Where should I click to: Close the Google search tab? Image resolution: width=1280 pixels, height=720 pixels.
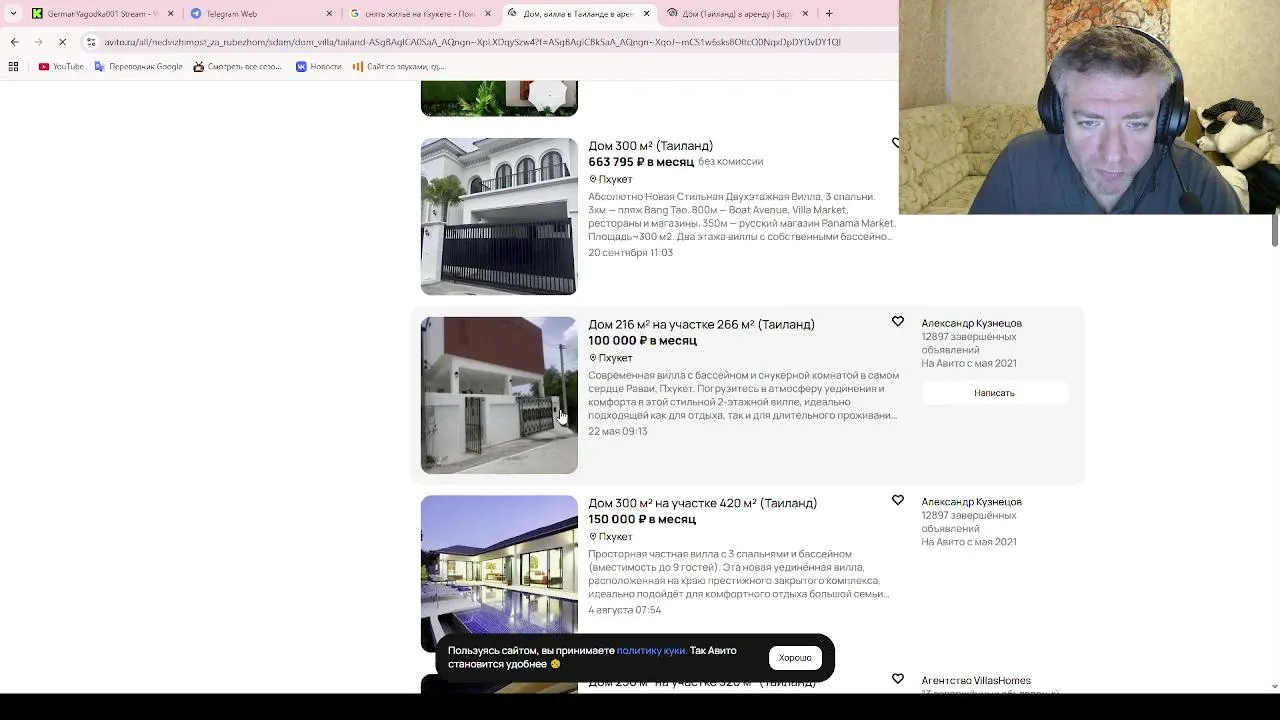(487, 14)
